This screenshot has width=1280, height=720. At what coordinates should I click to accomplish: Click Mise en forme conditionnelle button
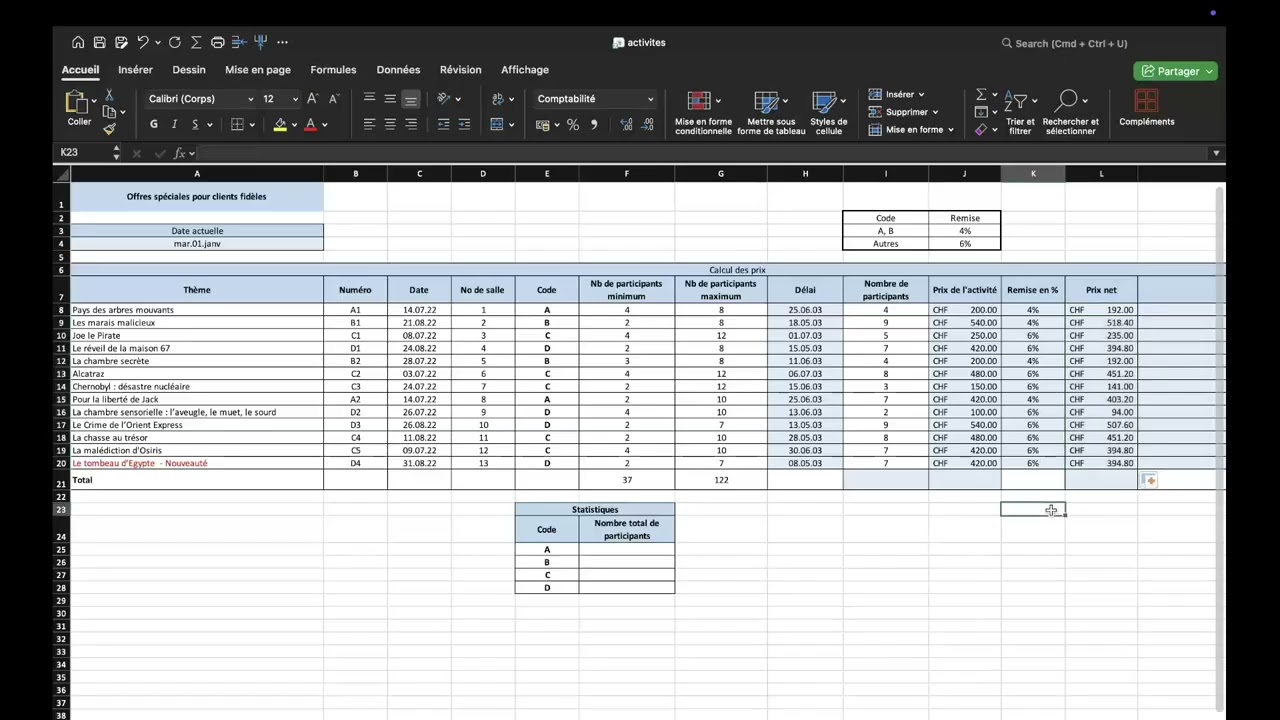[703, 113]
